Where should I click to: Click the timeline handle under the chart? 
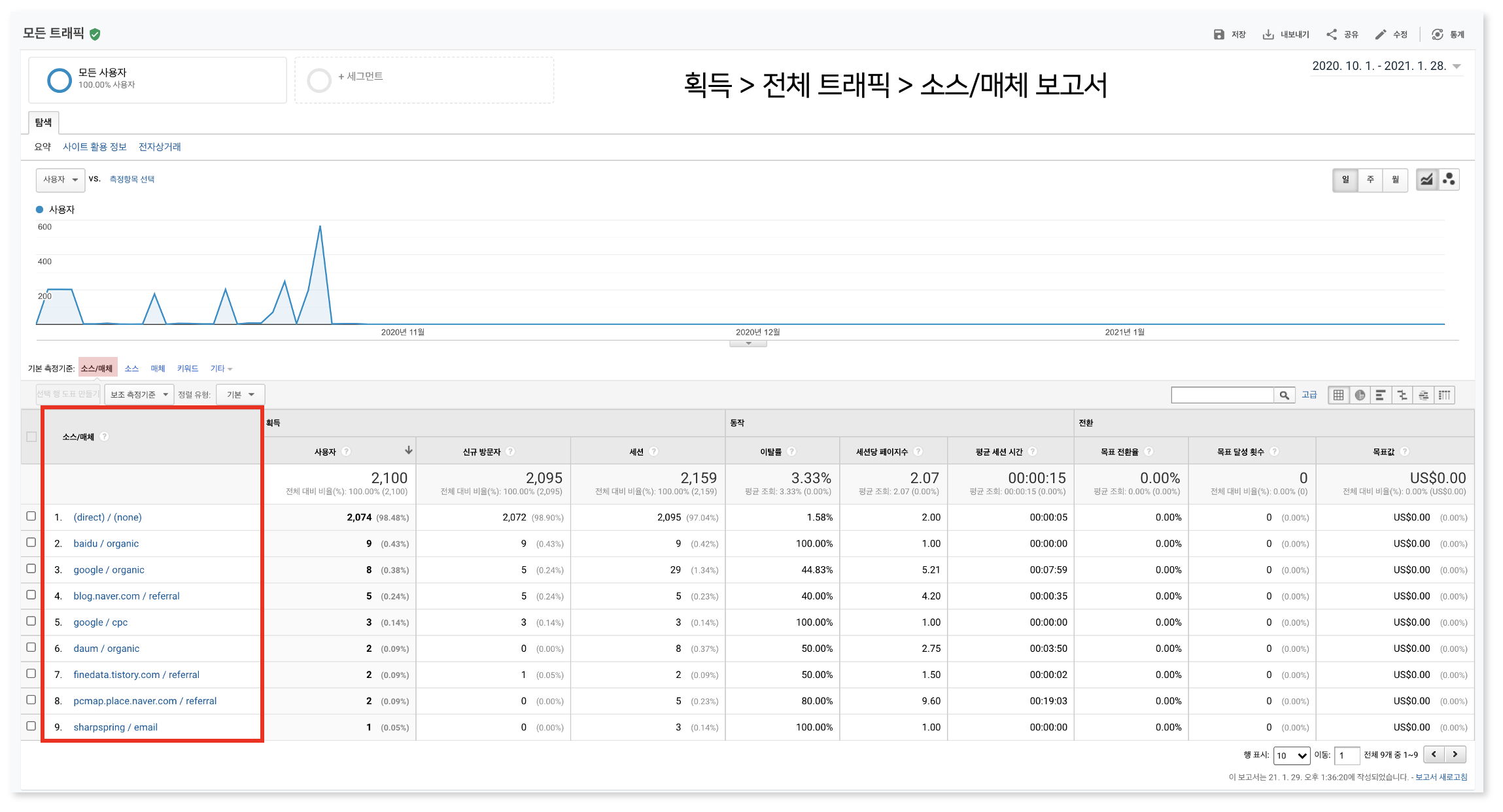pos(748,343)
